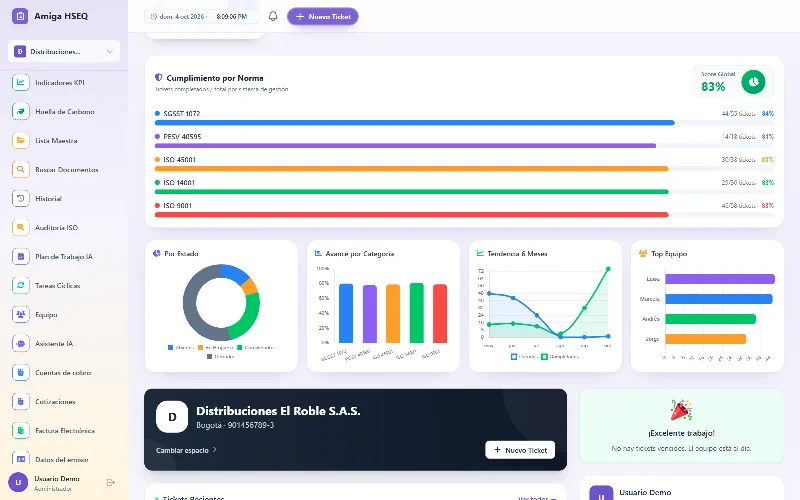This screenshot has height=500, width=800.
Task: Open Cotizaciones document icon
Action: point(20,402)
